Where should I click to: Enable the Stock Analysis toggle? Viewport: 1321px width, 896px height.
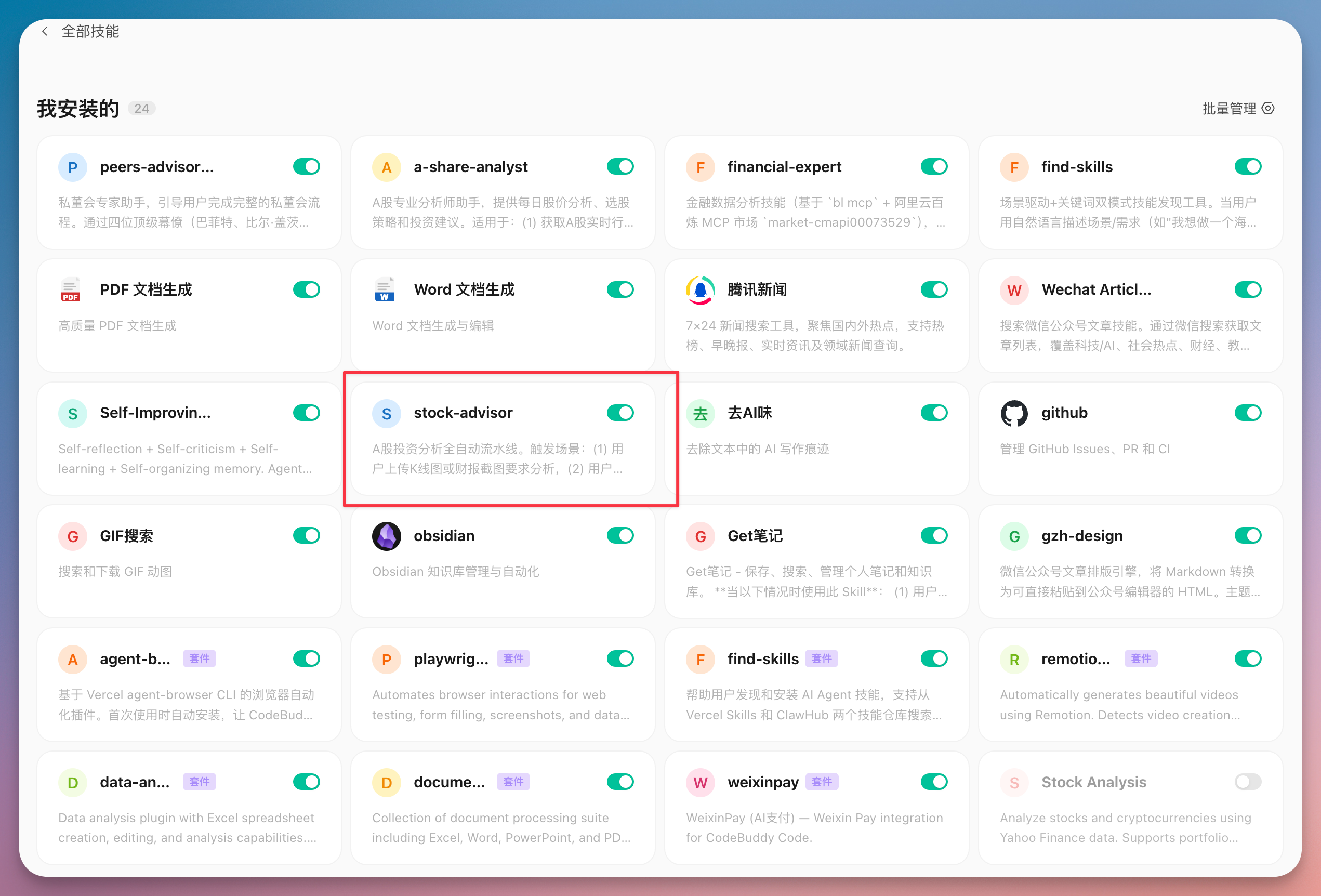click(x=1248, y=782)
